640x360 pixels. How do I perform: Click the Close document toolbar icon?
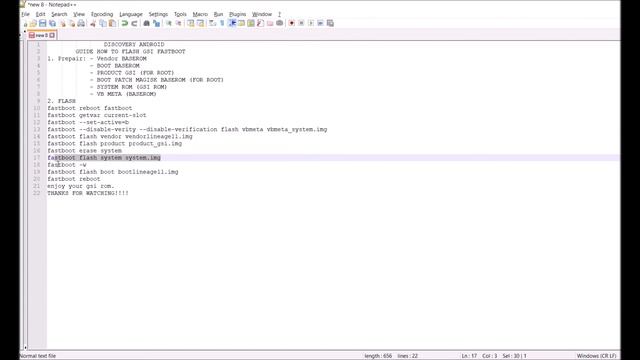[62, 23]
